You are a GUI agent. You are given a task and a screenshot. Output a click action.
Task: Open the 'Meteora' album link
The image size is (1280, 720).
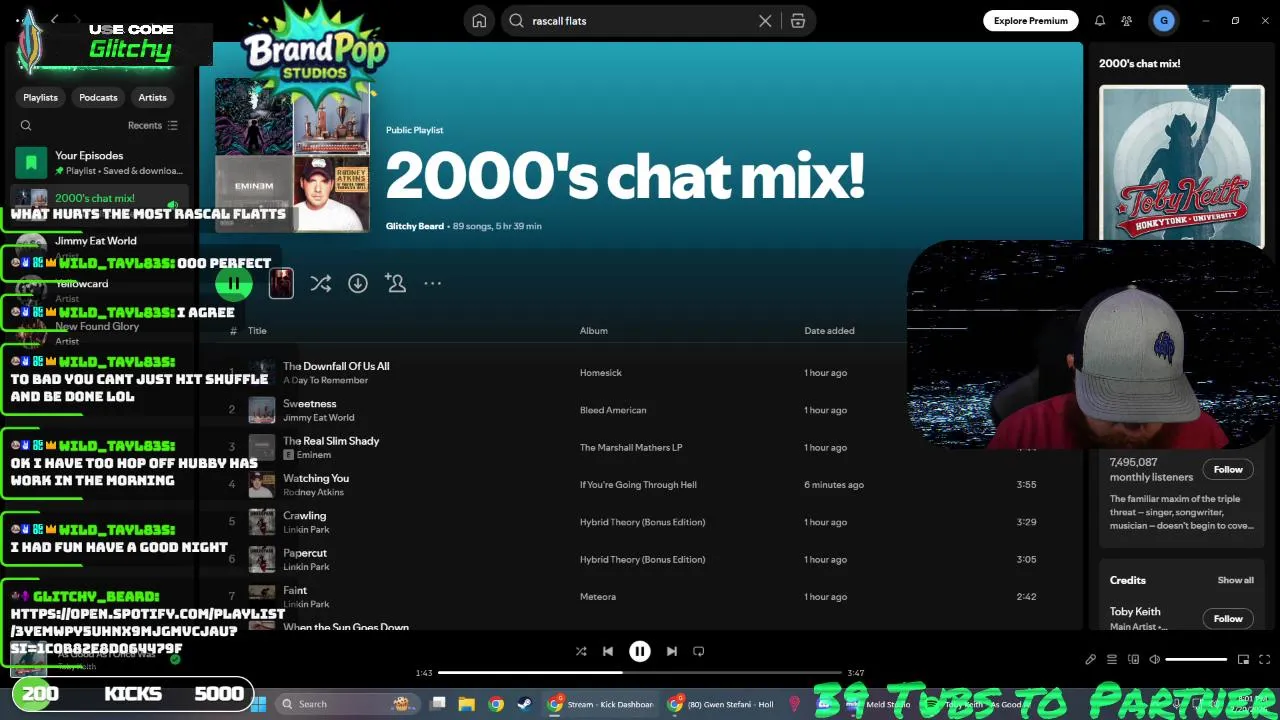tap(598, 597)
